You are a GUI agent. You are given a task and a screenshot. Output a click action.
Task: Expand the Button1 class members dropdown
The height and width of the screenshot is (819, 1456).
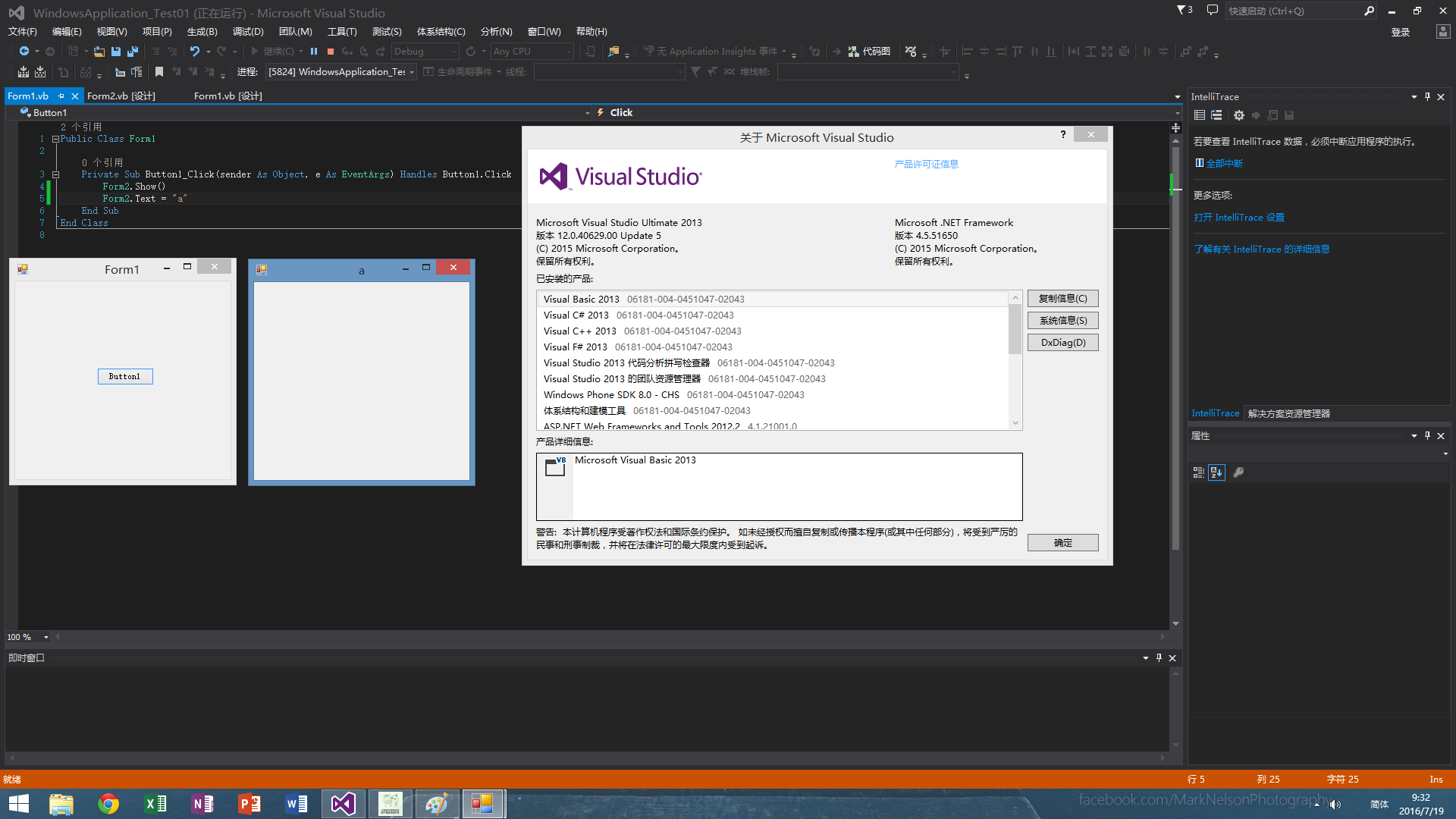587,113
